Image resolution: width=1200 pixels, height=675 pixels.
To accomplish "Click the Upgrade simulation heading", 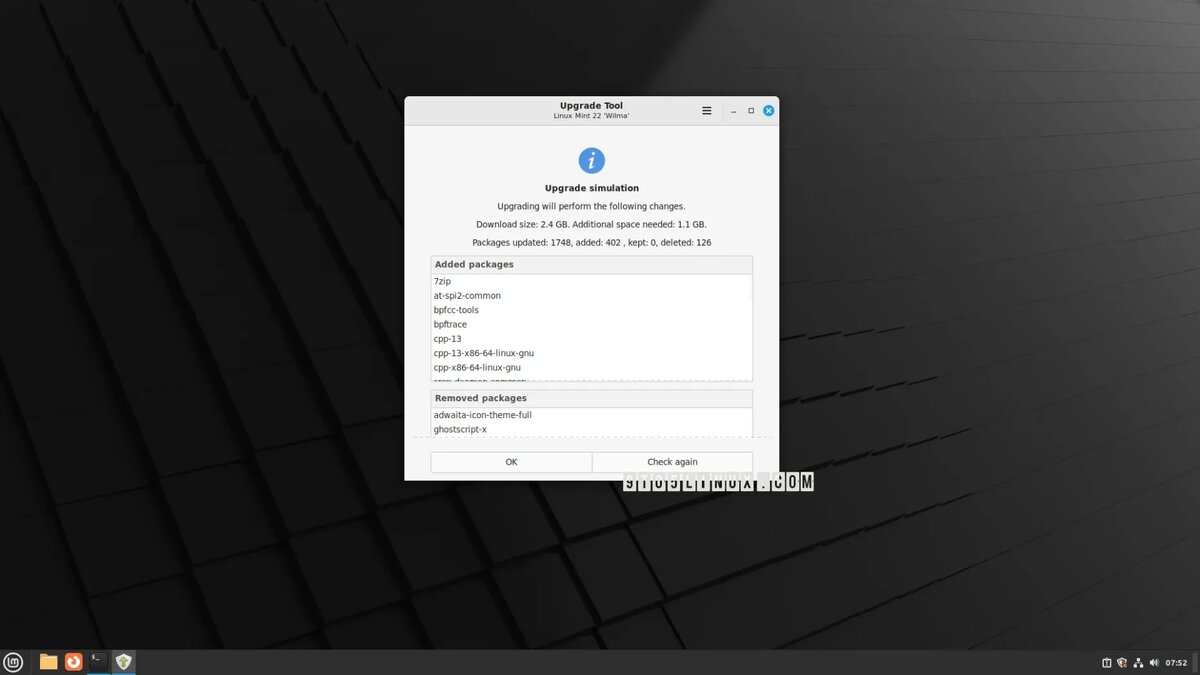I will point(592,188).
